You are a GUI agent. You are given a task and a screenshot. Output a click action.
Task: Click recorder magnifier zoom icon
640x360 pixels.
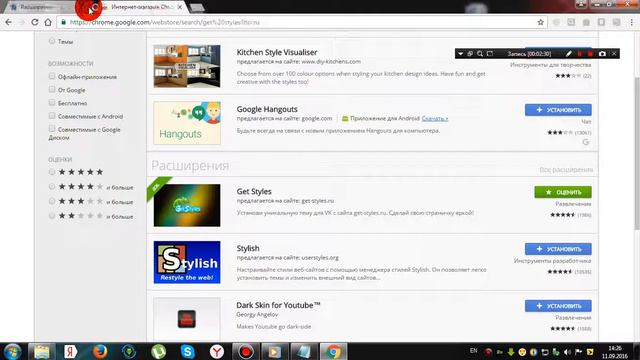click(x=480, y=54)
